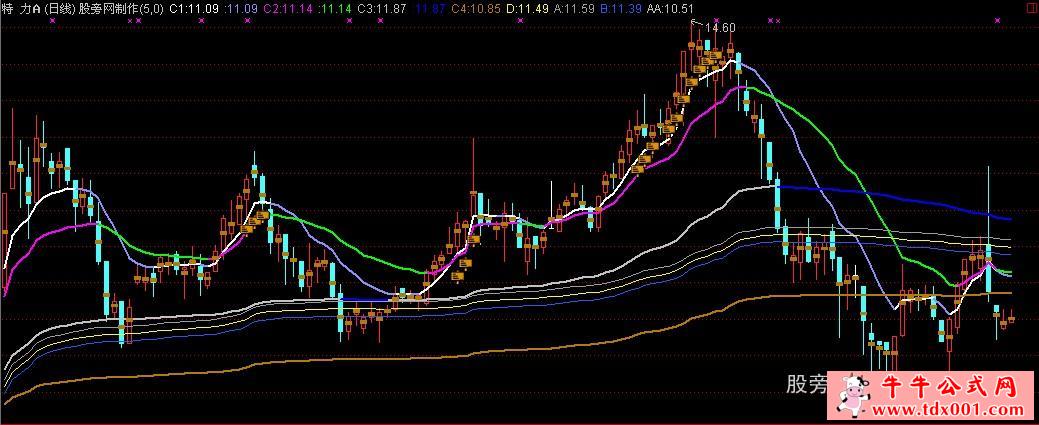Image resolution: width=1039 pixels, height=425 pixels.
Task: Click the 股旁 watermark text near bottom
Action: [x=805, y=385]
